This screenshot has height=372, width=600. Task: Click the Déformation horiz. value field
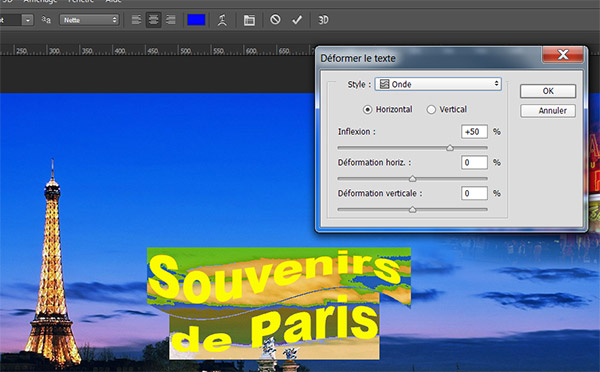474,163
